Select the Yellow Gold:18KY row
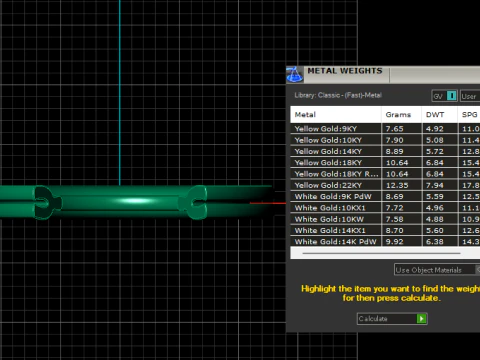 (x=385, y=163)
